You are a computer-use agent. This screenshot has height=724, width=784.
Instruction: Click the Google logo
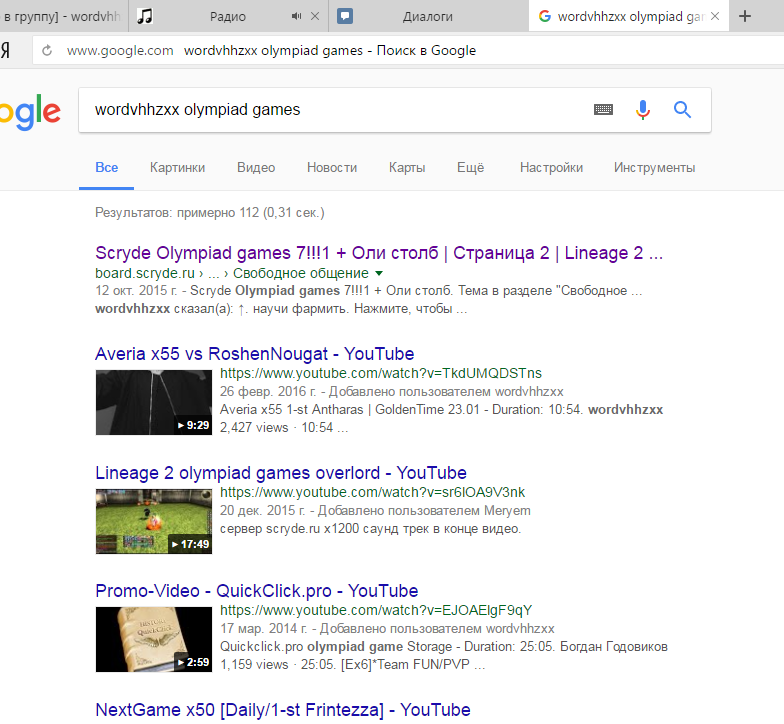28,112
